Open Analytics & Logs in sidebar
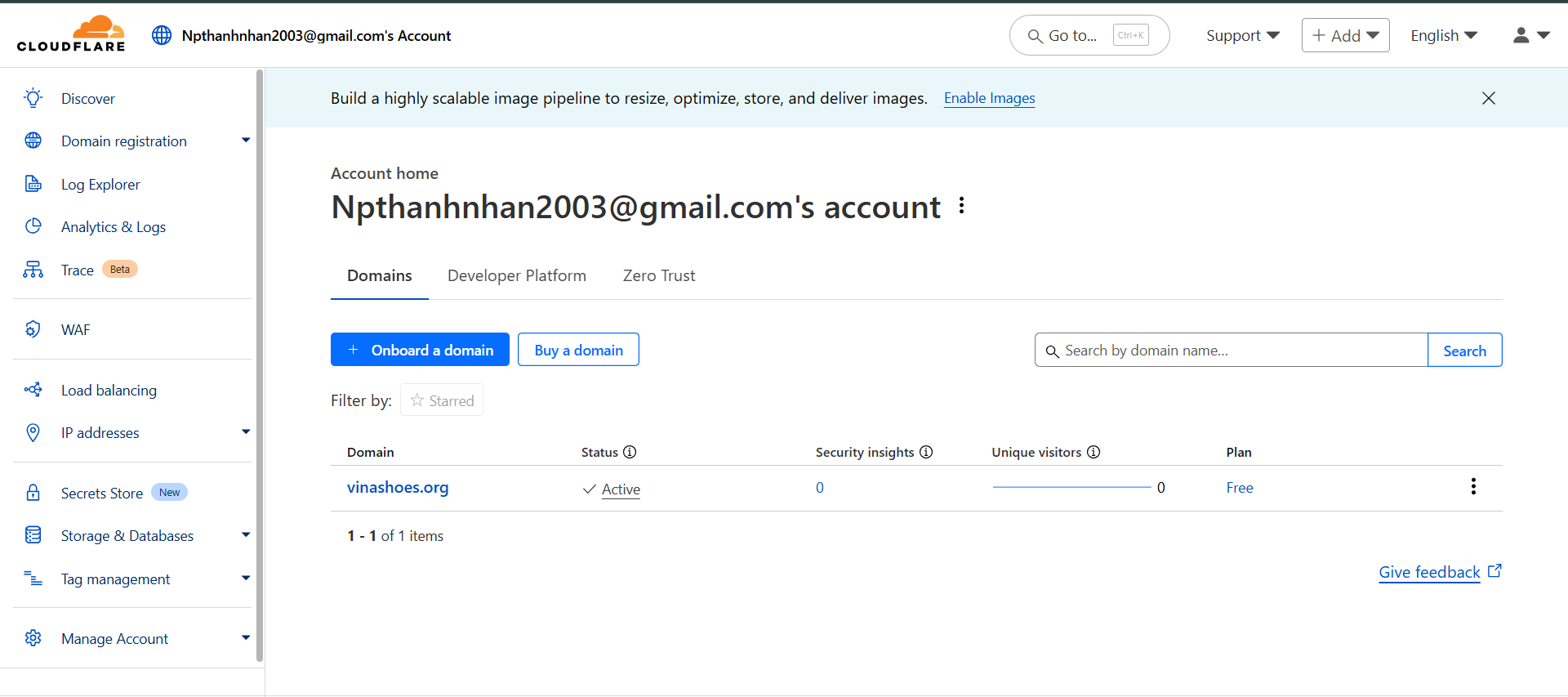This screenshot has width=1568, height=697. click(114, 226)
